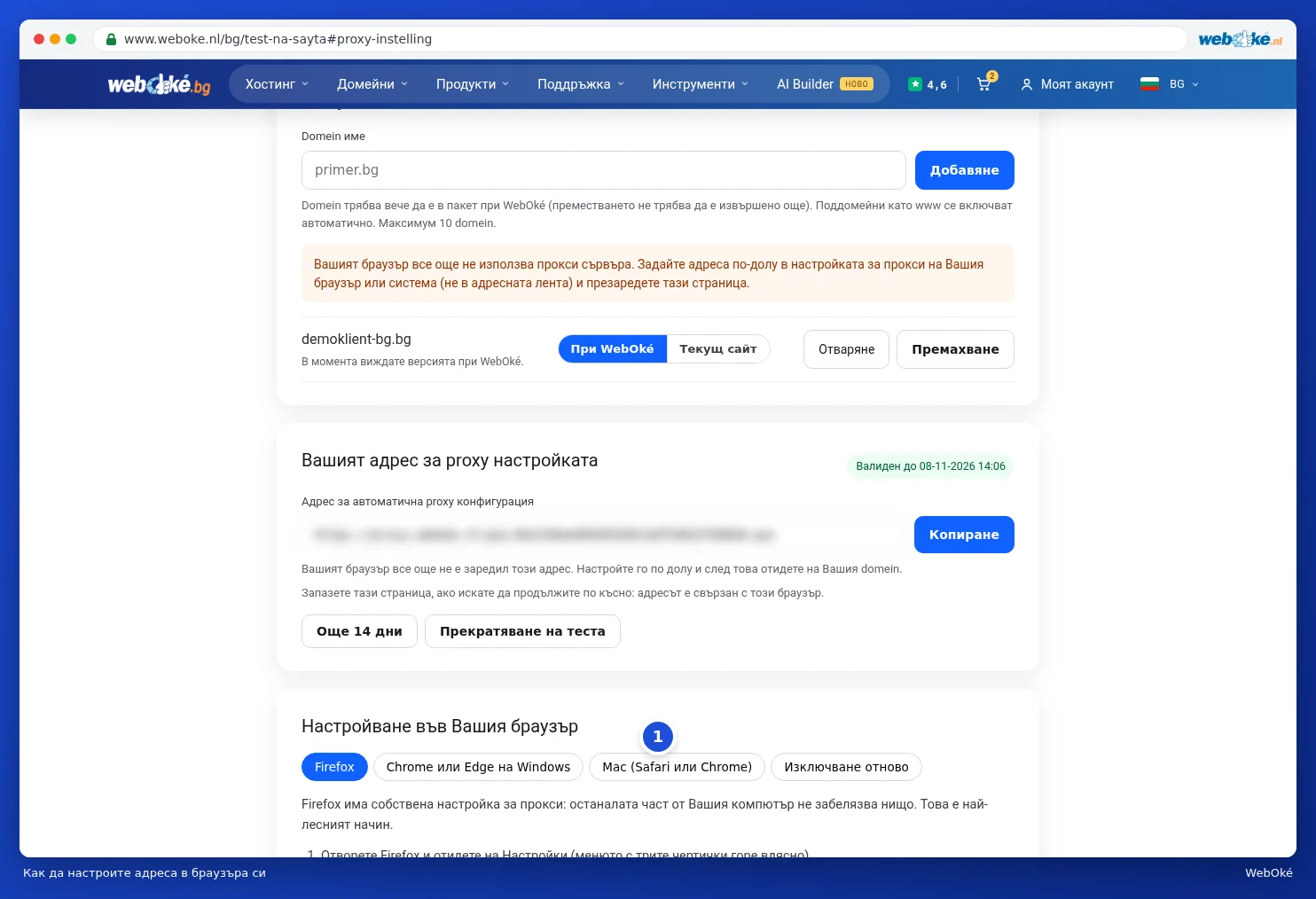Click the 4,6 rating score

coord(937,85)
